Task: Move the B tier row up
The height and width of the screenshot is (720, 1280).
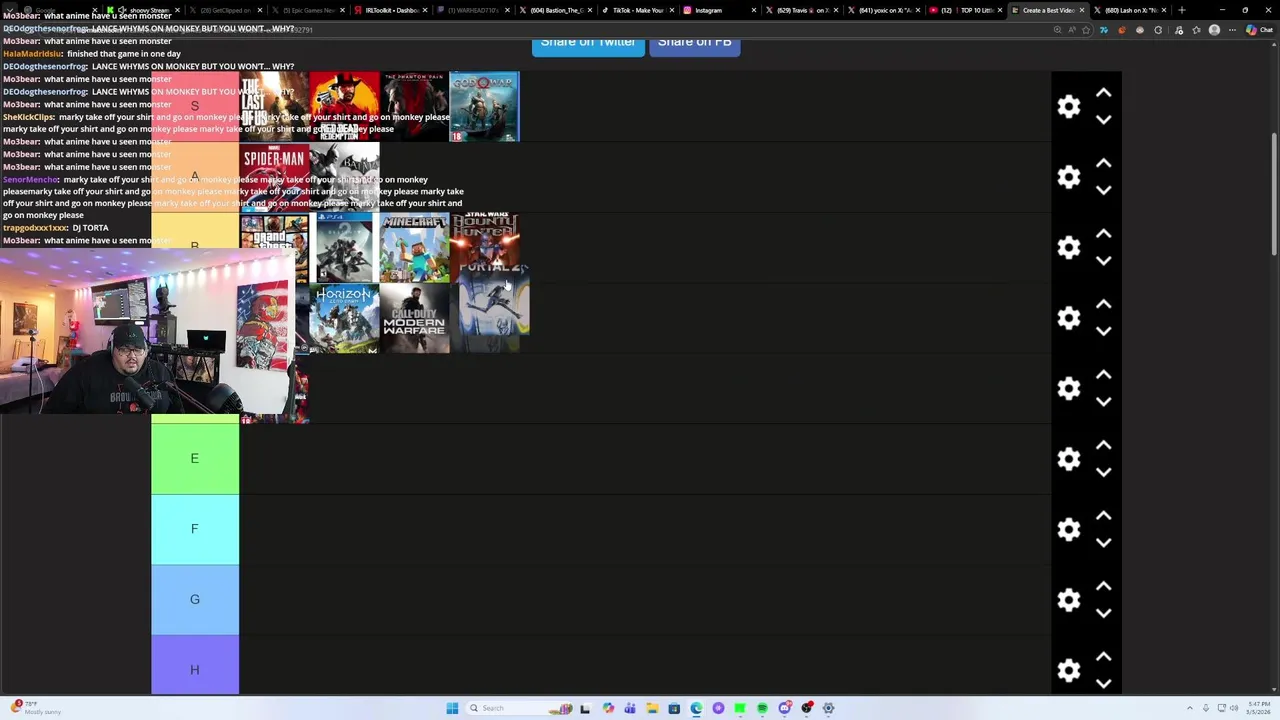Action: pyautogui.click(x=1103, y=234)
